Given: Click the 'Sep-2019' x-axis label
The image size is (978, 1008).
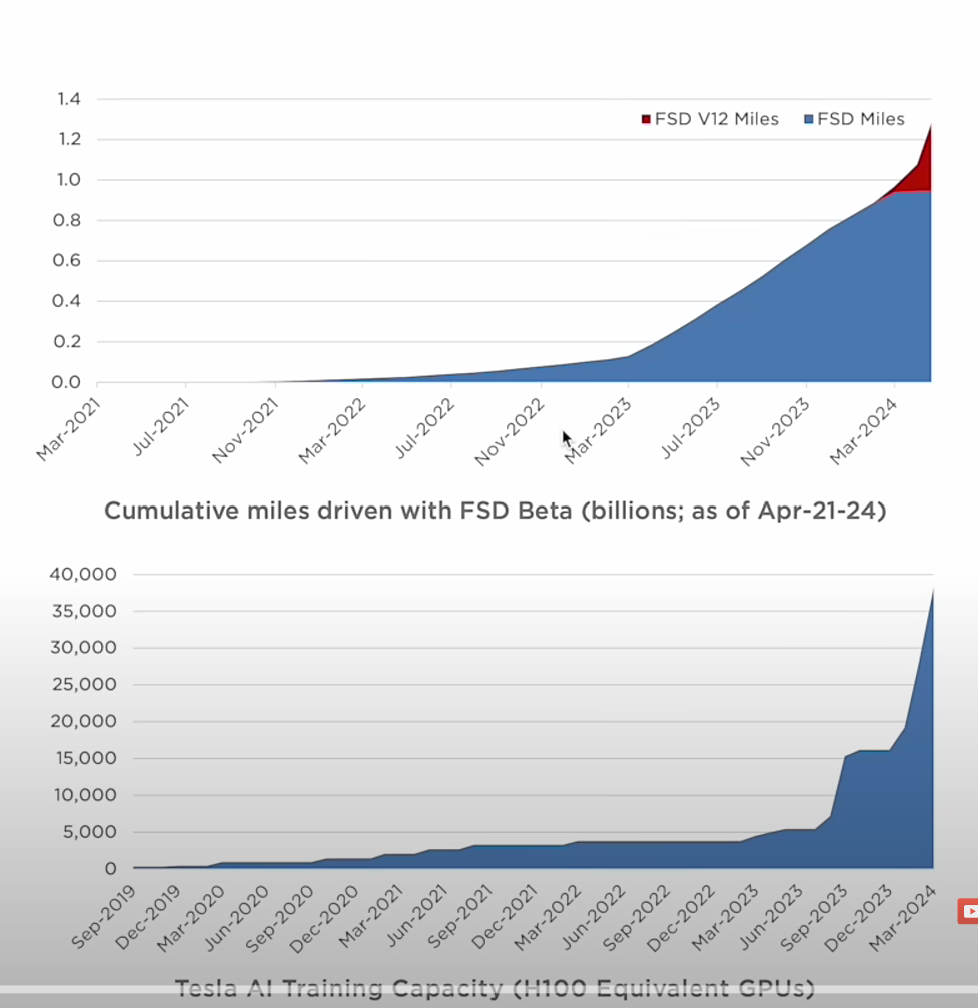Looking at the screenshot, I should (103, 917).
